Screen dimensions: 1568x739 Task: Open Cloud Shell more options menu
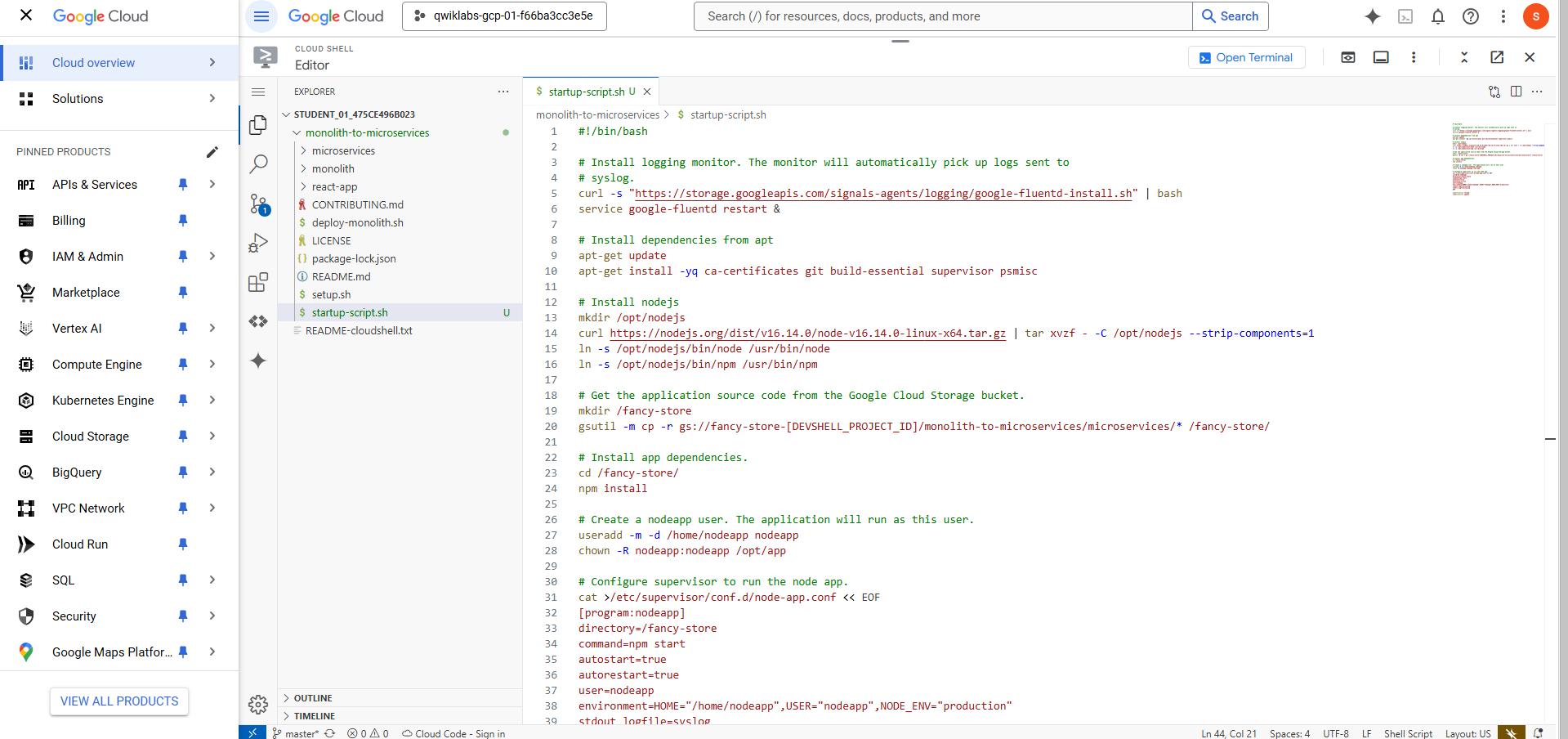1414,57
